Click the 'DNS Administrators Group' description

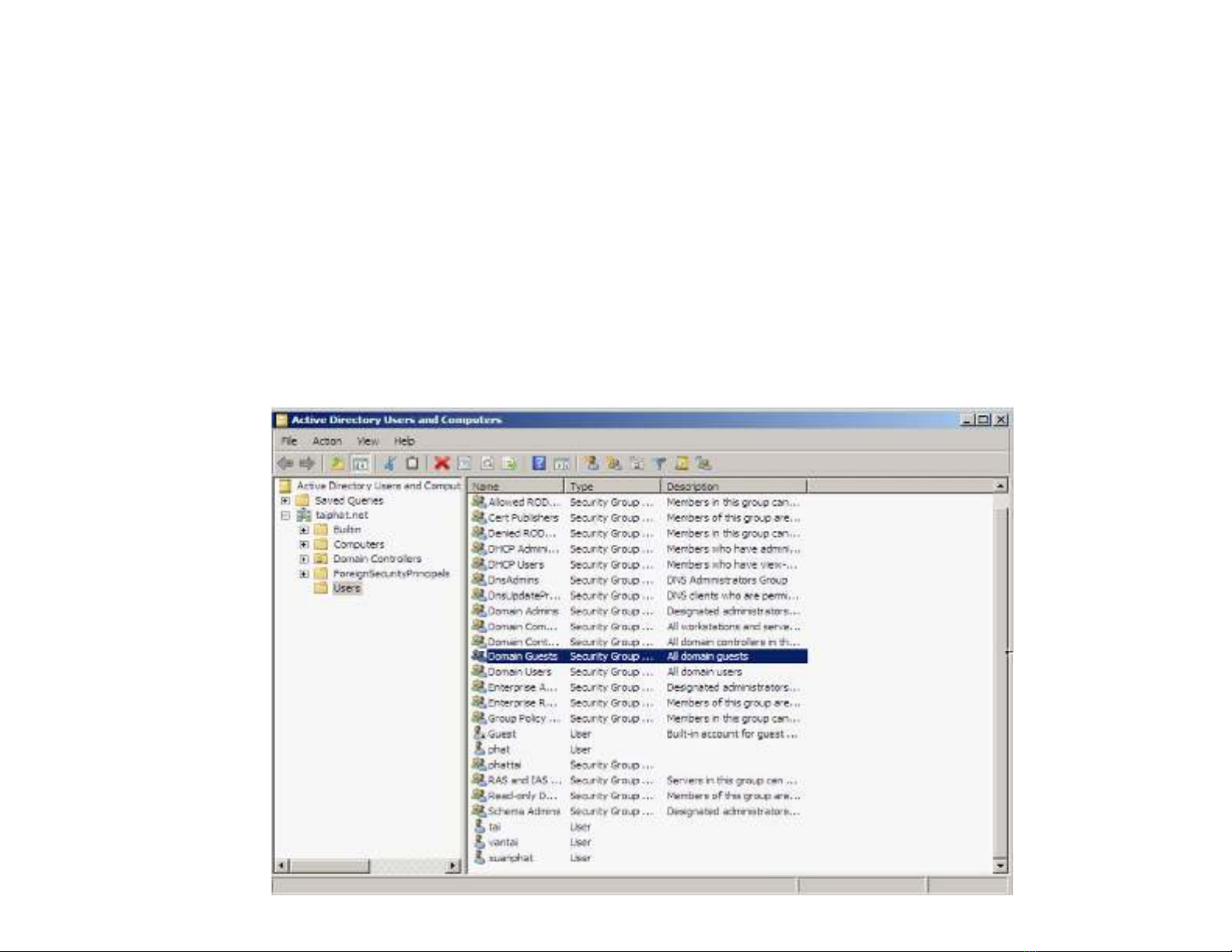(727, 580)
